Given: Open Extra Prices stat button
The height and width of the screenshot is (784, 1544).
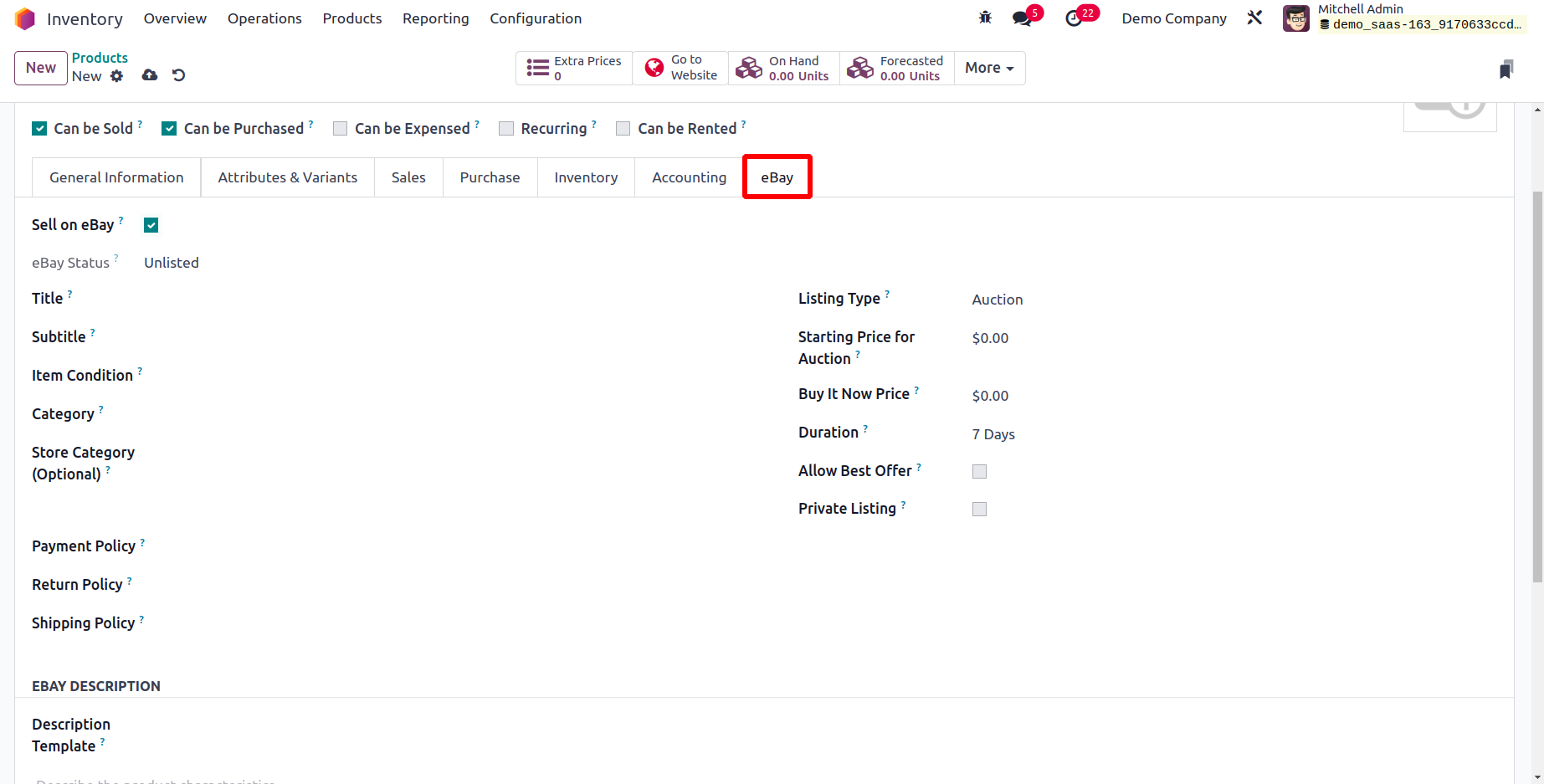Looking at the screenshot, I should (574, 68).
